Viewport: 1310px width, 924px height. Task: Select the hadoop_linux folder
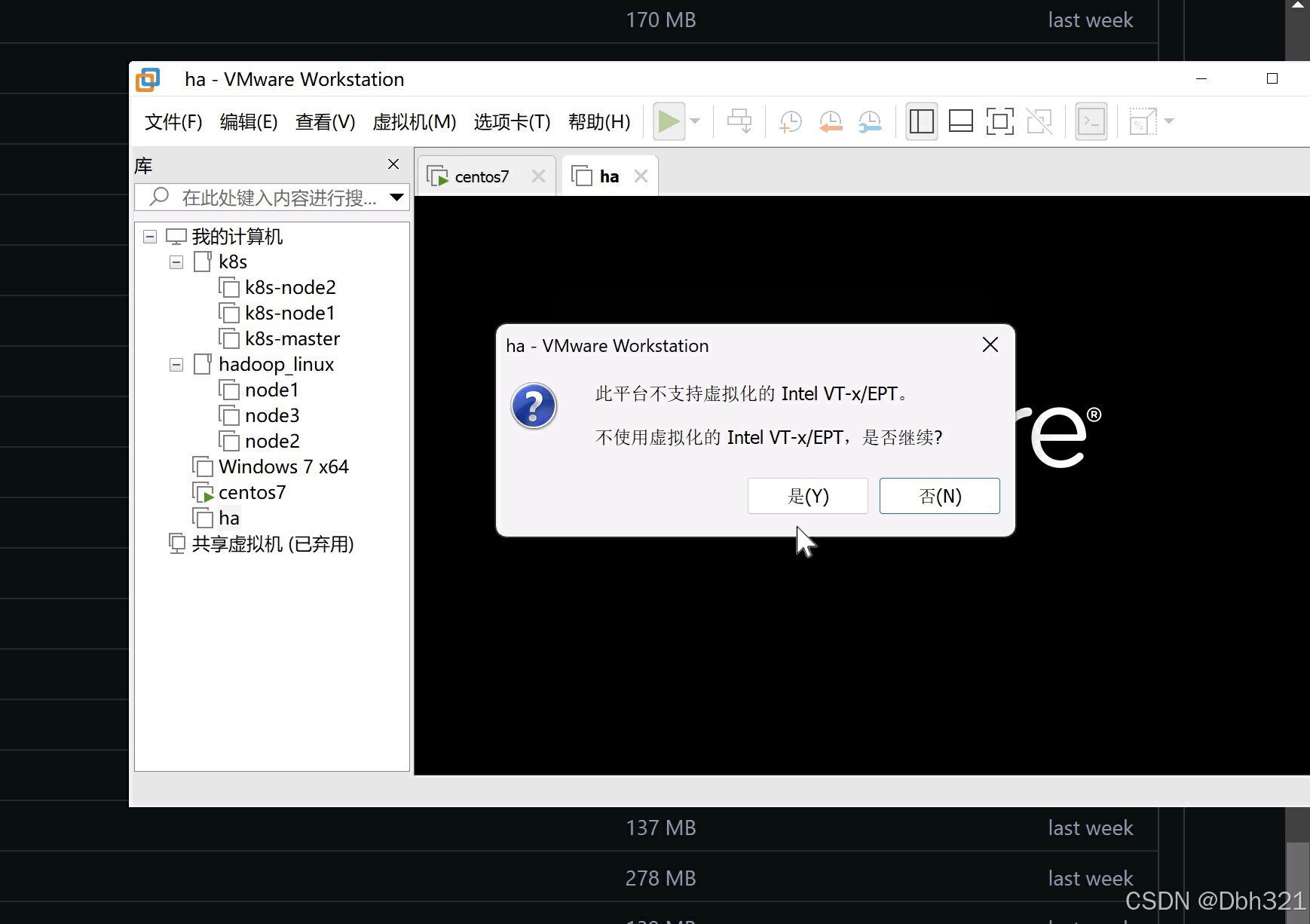click(x=276, y=365)
